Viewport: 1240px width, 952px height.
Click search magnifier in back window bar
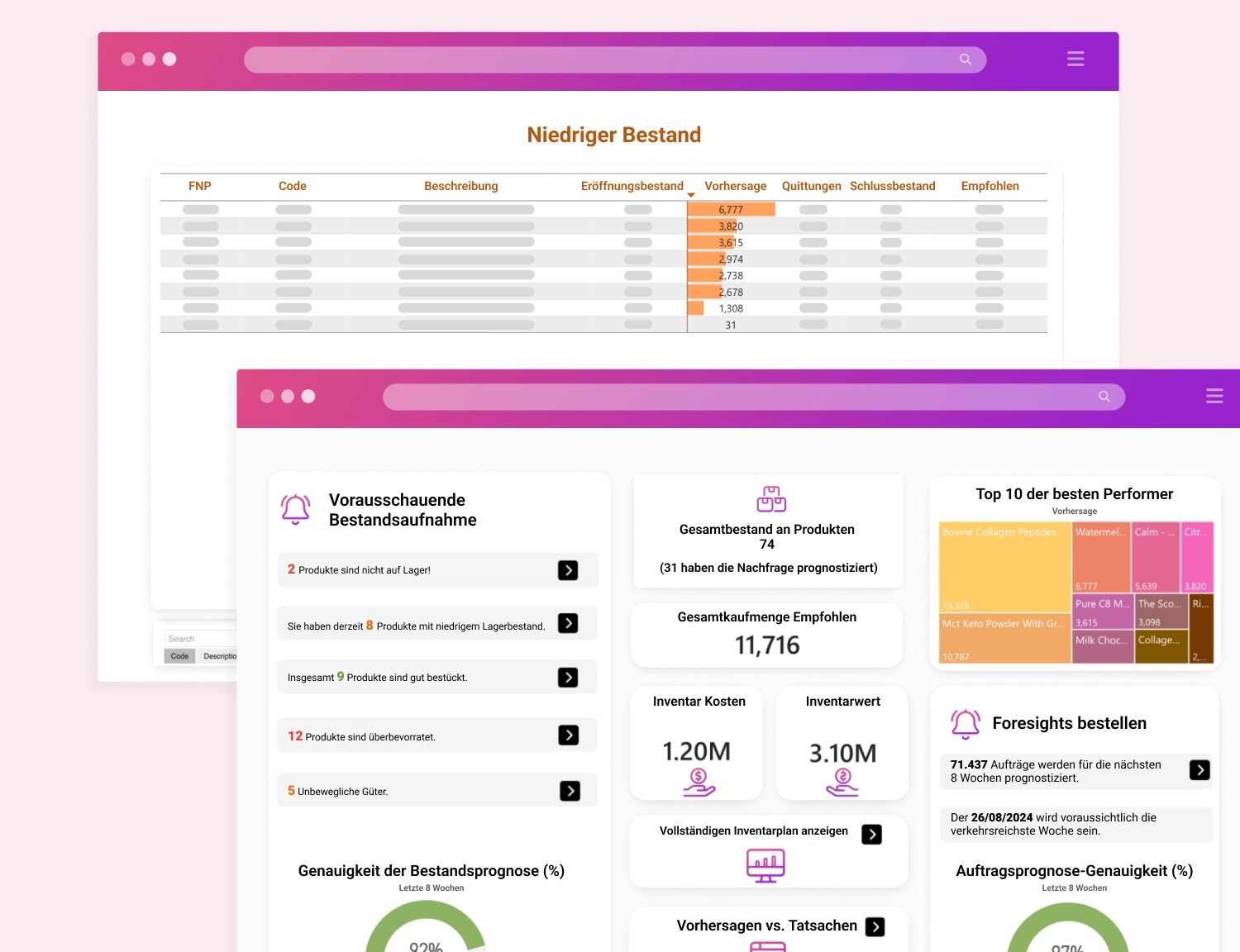(965, 59)
